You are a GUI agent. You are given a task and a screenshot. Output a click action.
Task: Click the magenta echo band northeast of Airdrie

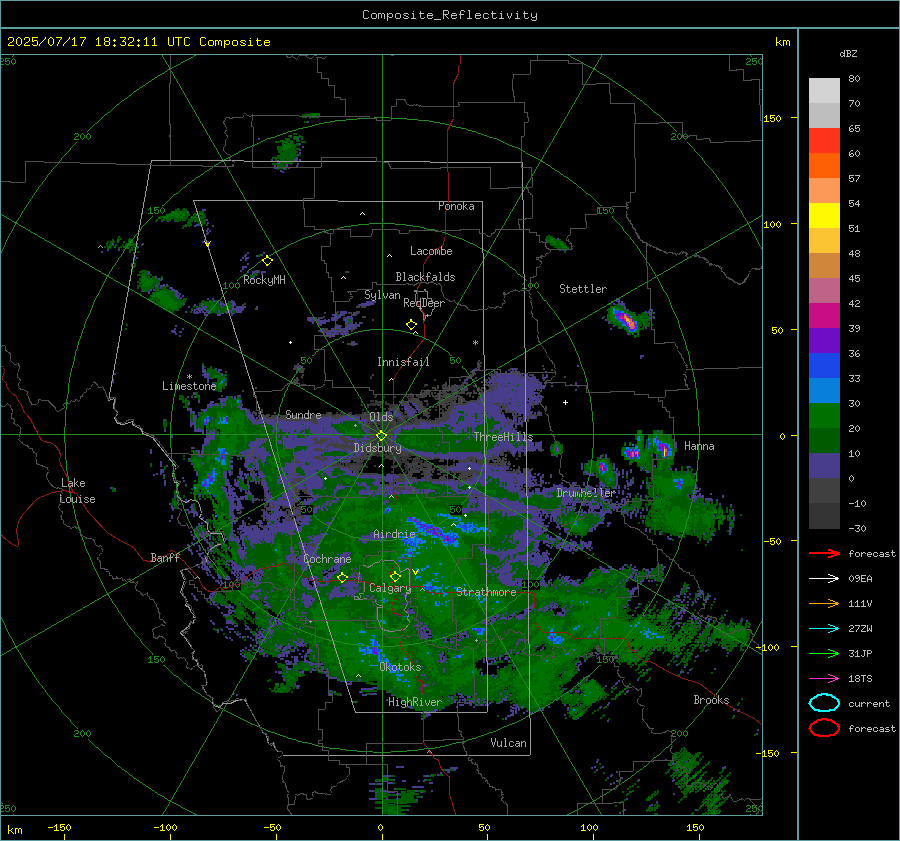(433, 532)
